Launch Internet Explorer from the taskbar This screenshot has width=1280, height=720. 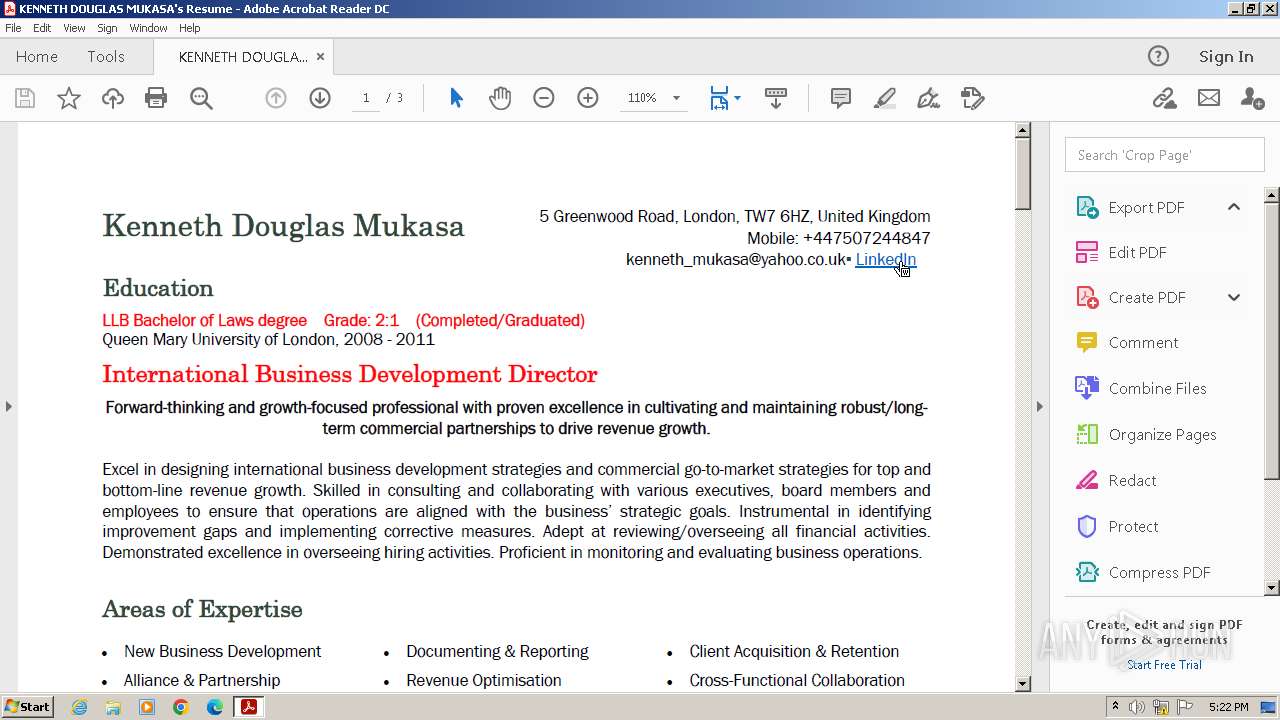coord(79,707)
